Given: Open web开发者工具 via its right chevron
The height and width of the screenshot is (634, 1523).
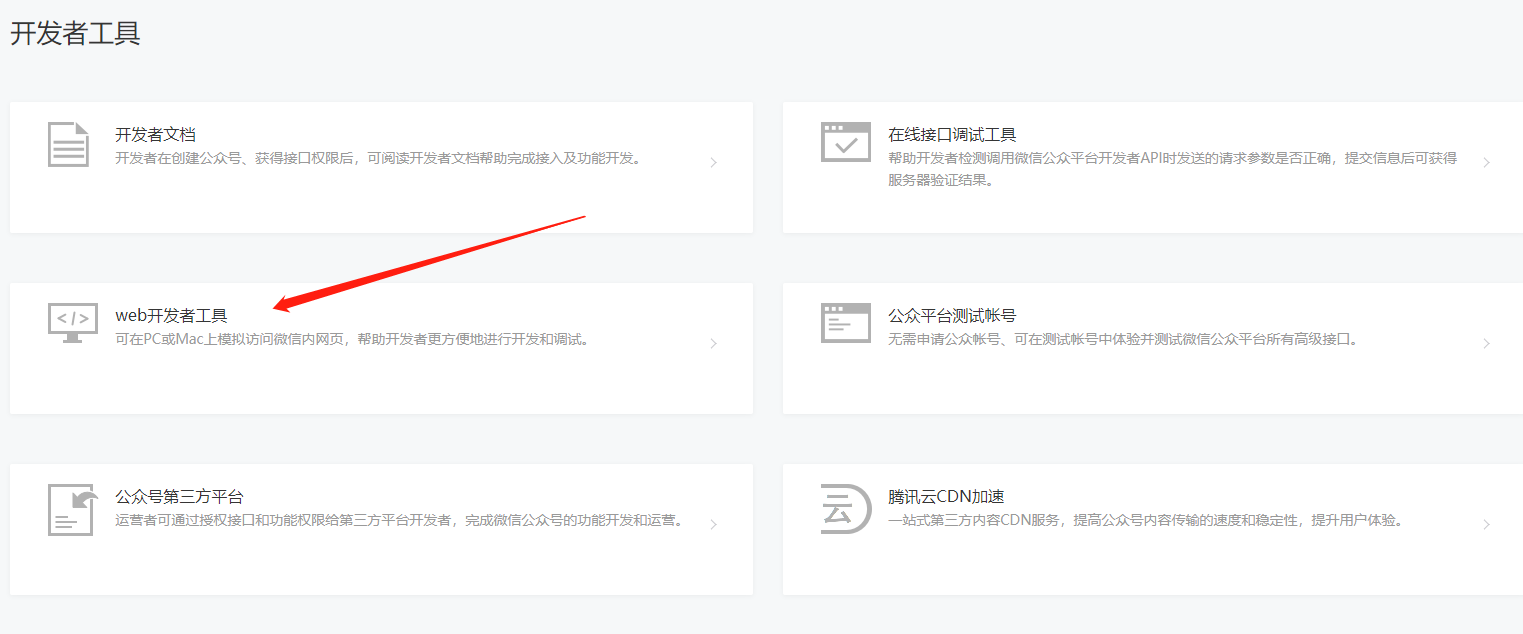Looking at the screenshot, I should (x=713, y=343).
